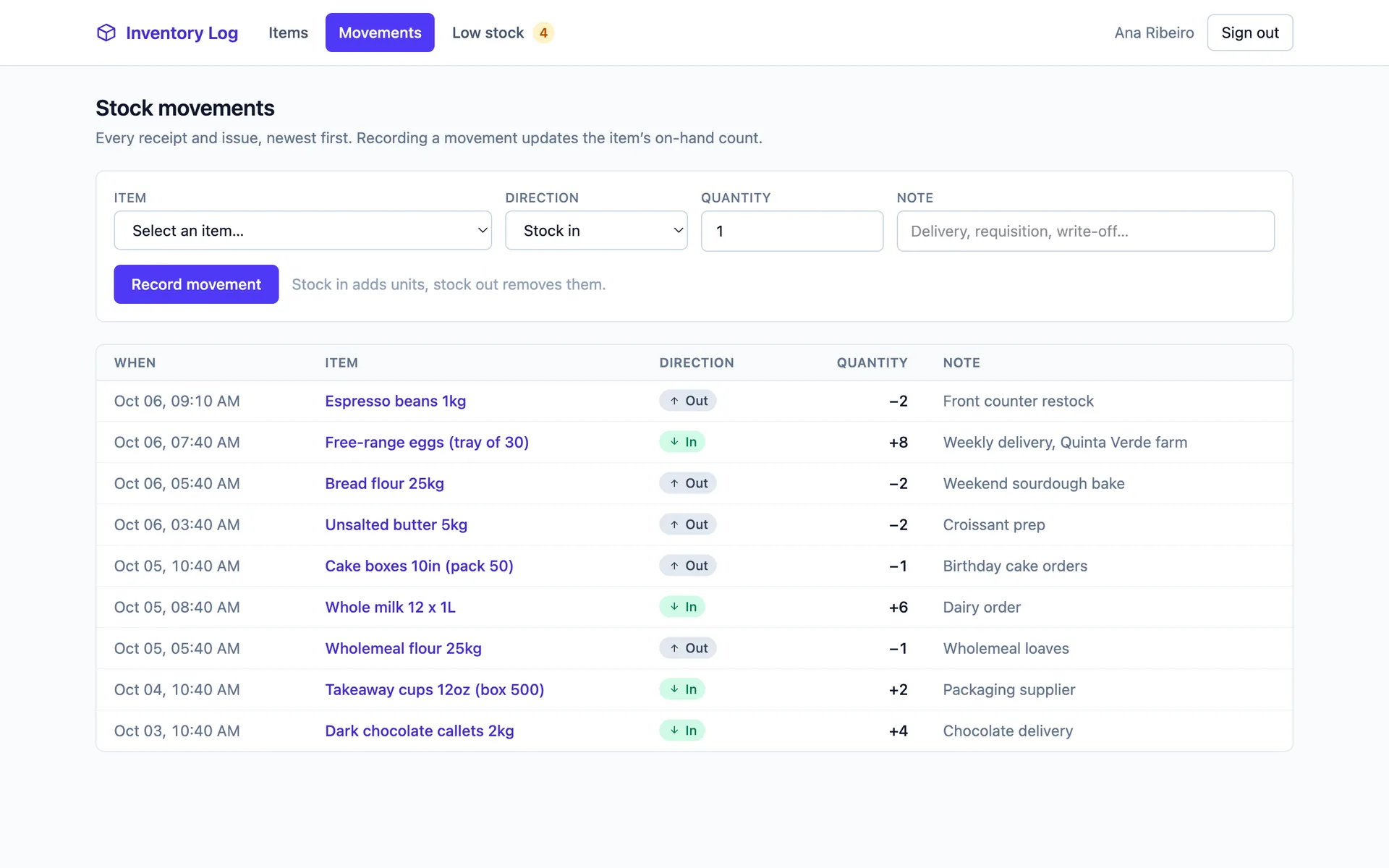Open Whole milk 12 x 1L link

point(391,607)
